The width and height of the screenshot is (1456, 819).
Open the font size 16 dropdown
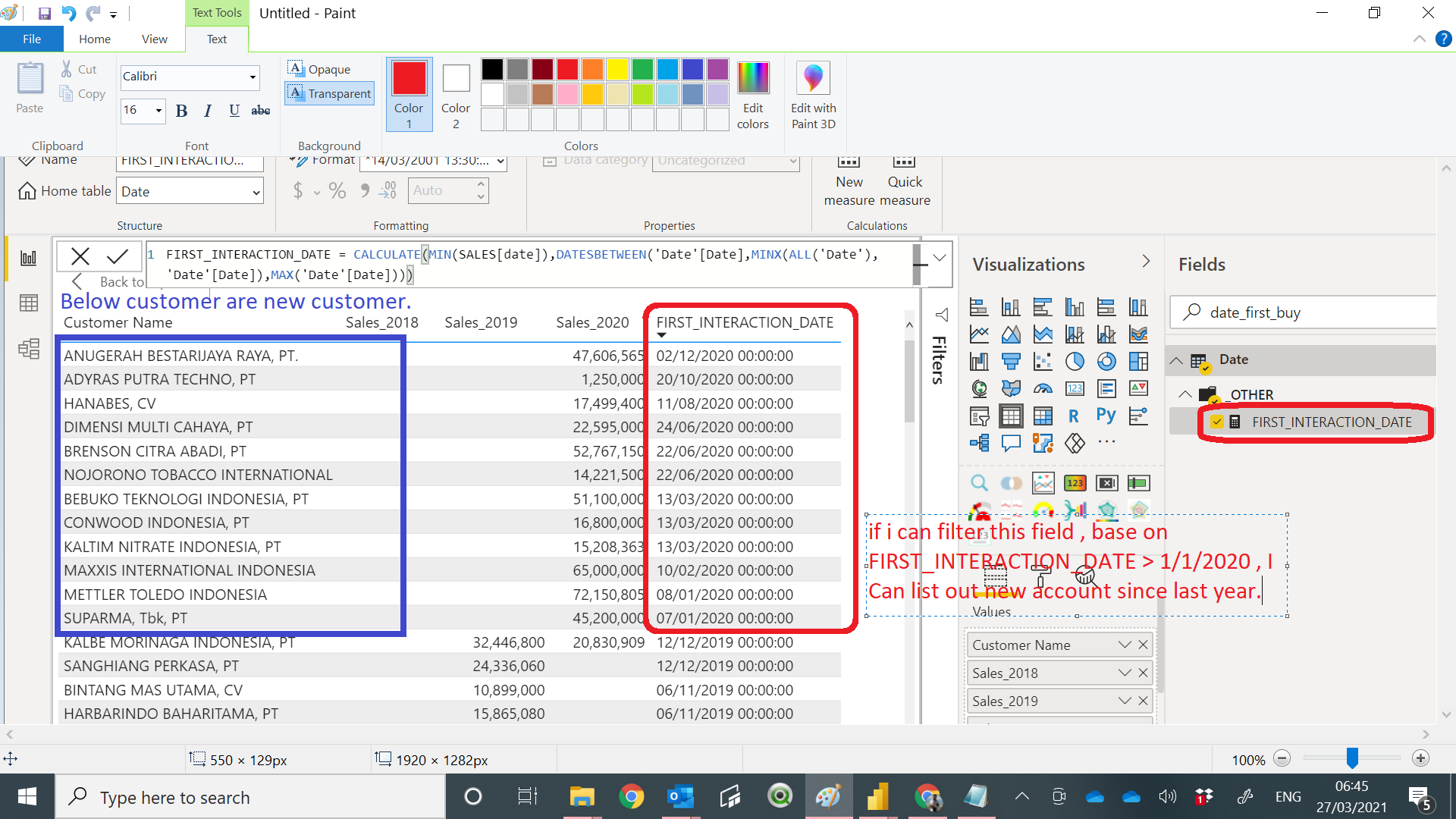[158, 111]
